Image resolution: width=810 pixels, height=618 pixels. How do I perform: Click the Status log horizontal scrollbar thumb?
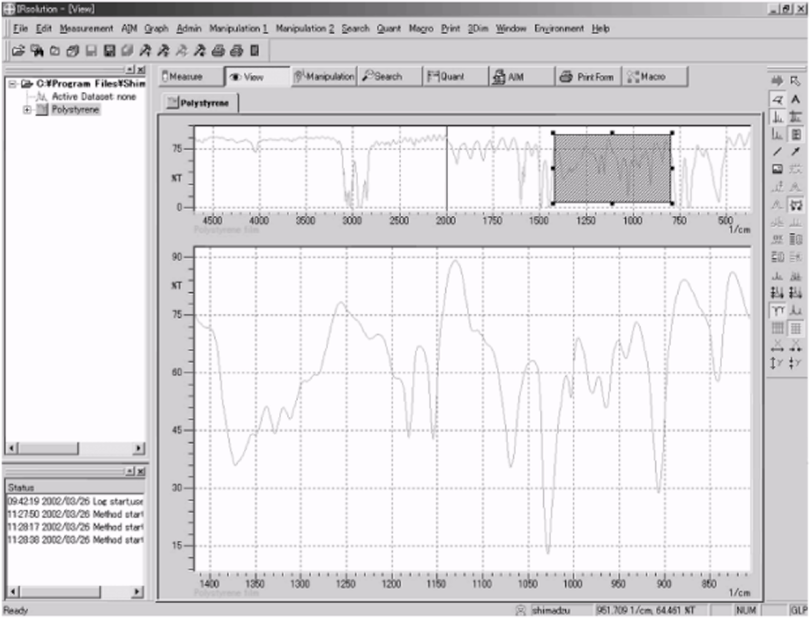tap(59, 592)
